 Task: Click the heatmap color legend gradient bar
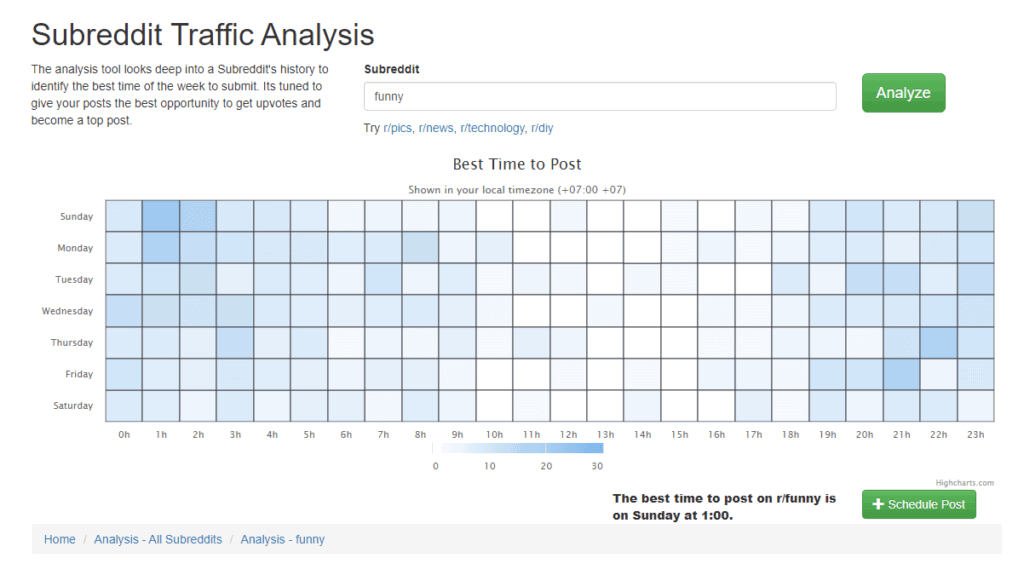pyautogui.click(x=517, y=448)
